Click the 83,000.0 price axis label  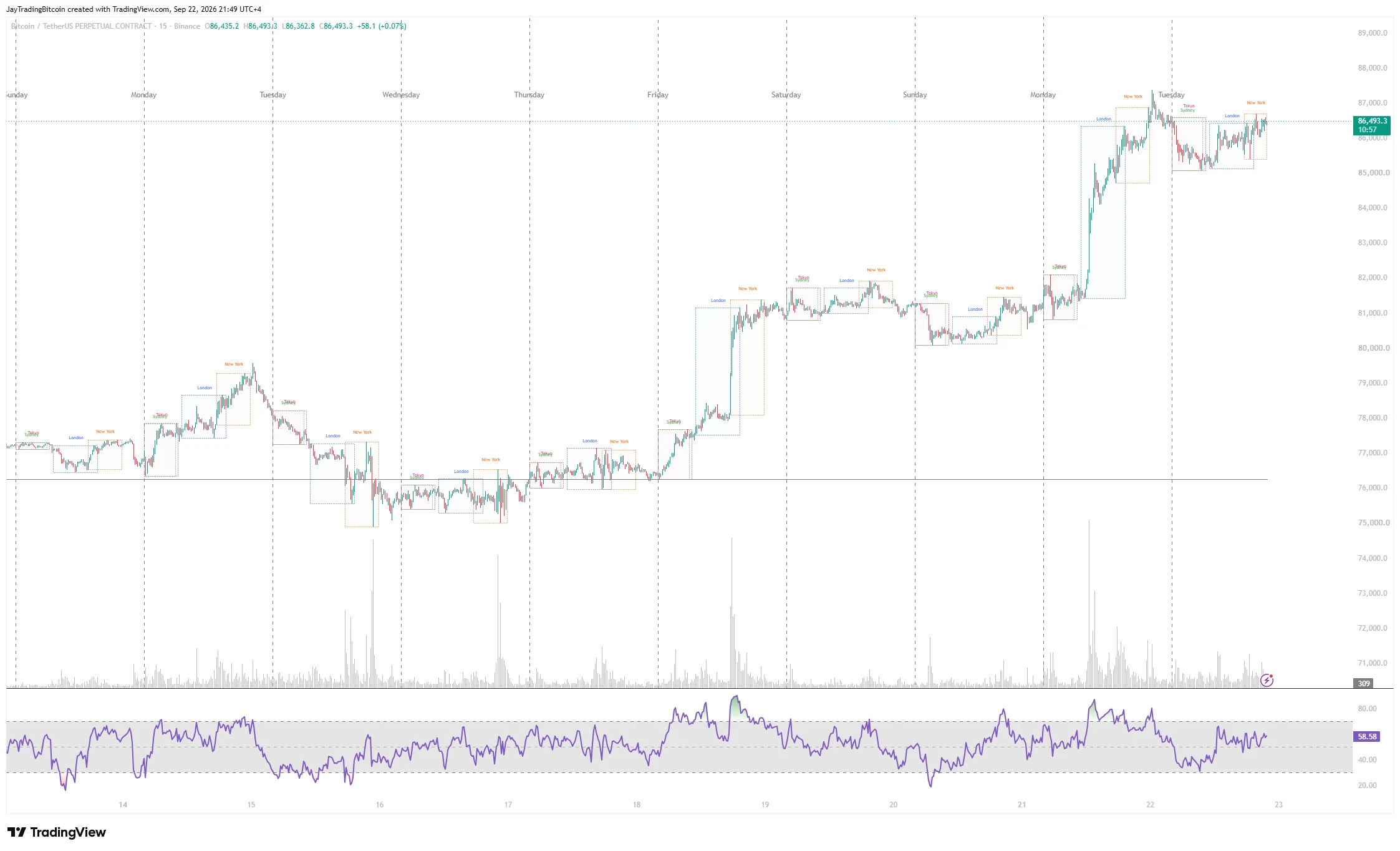click(x=1373, y=243)
